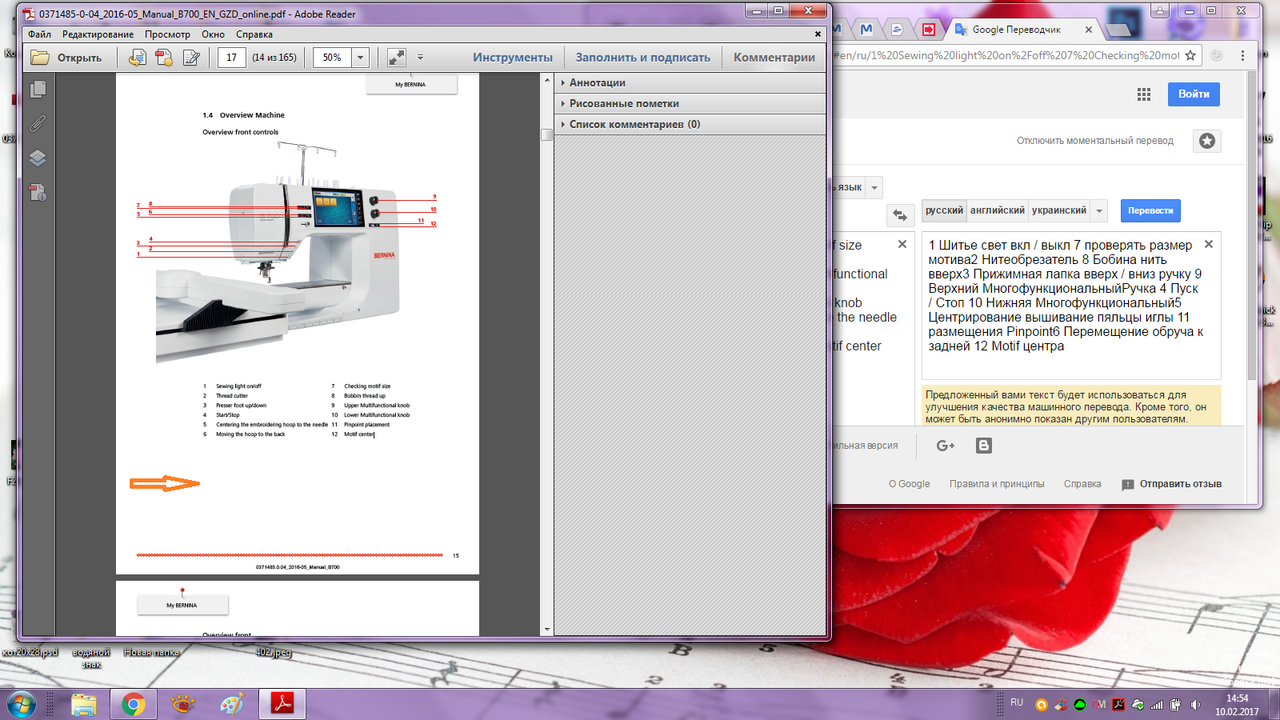1280x720 pixels.
Task: Open the Редактирование menu
Action: [x=98, y=34]
